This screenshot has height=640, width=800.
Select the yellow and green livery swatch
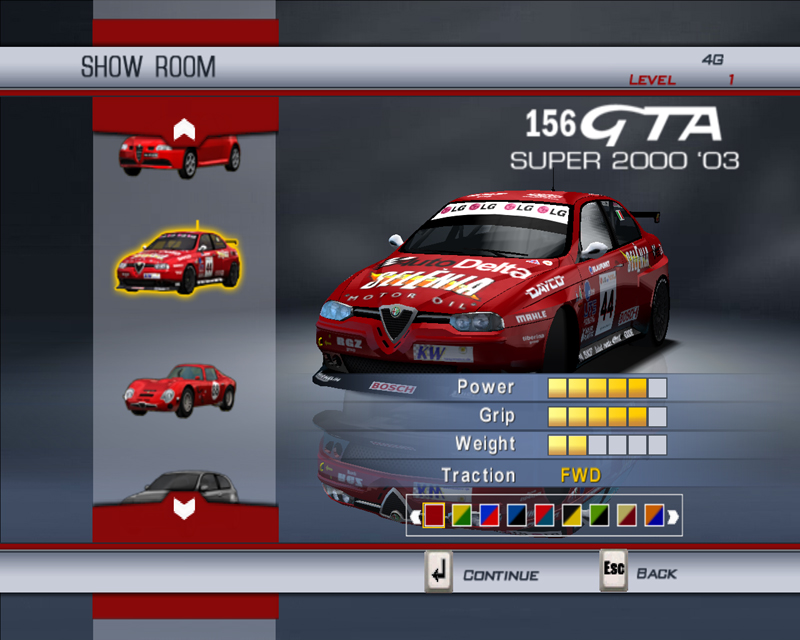(462, 515)
